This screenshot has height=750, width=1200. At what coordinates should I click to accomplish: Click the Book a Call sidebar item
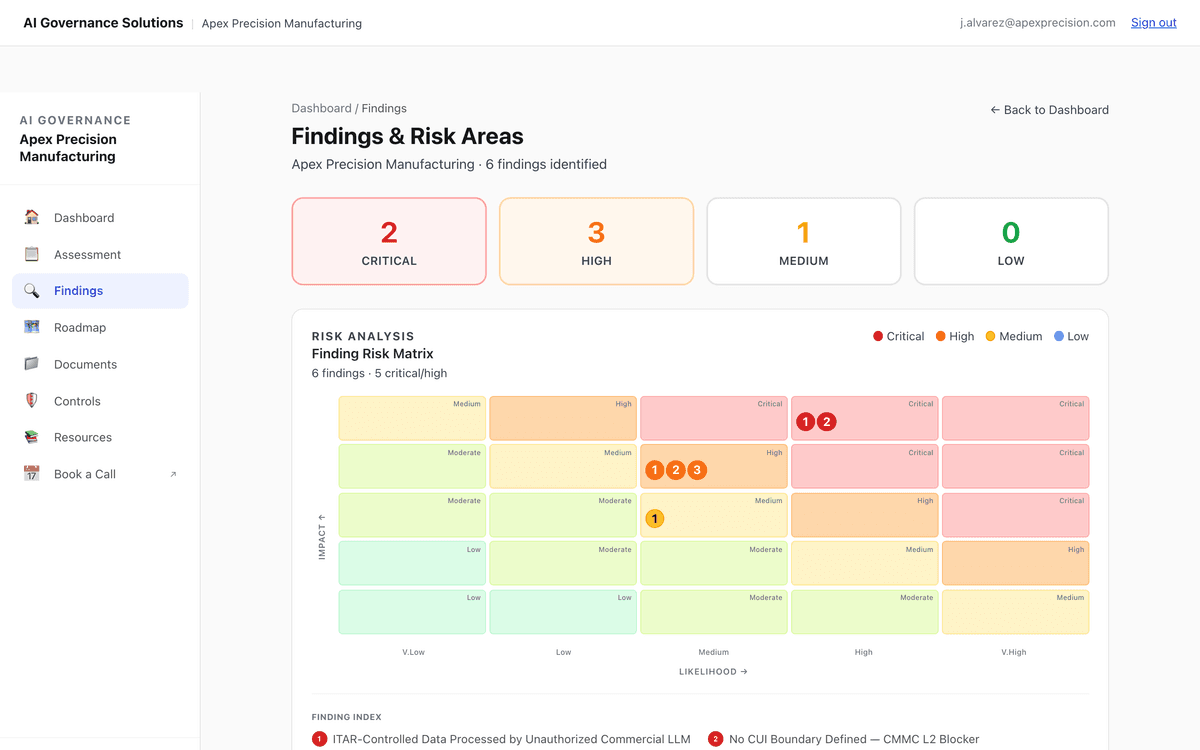(x=100, y=474)
